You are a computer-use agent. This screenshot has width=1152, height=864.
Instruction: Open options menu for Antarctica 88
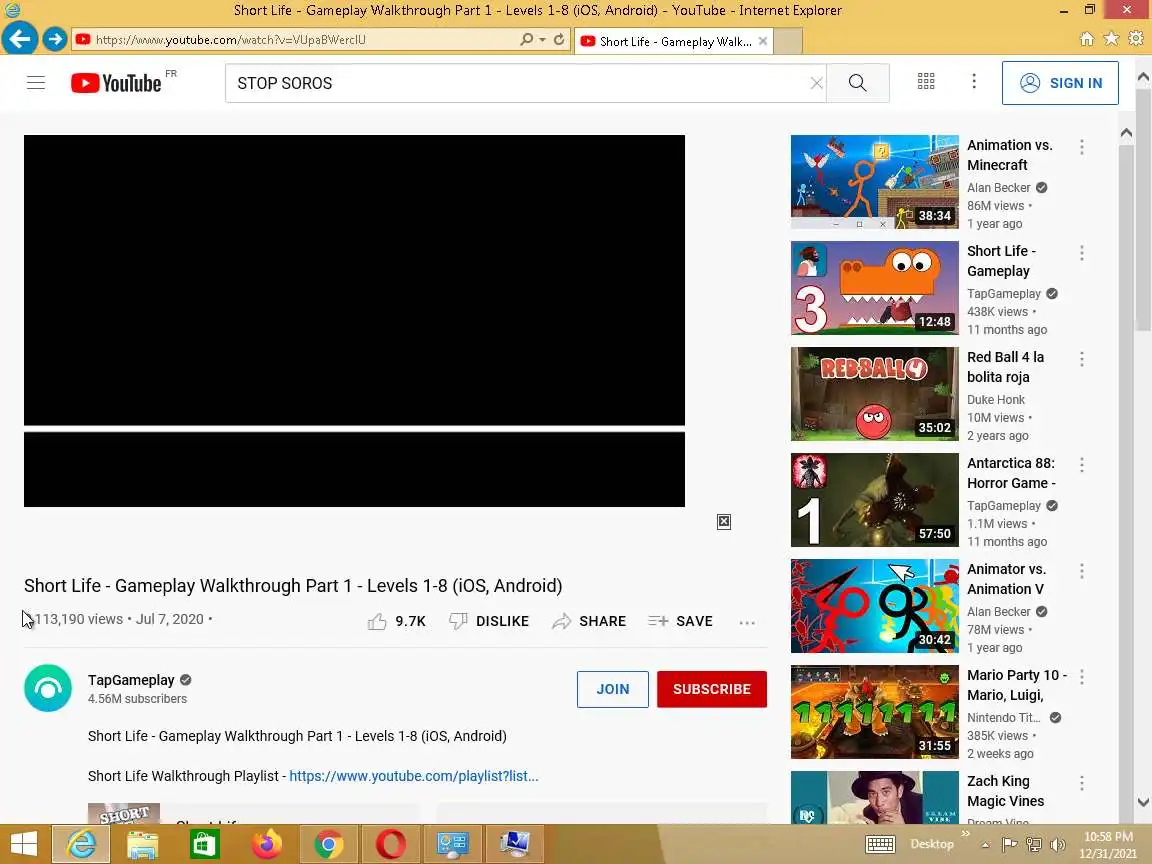1081,464
